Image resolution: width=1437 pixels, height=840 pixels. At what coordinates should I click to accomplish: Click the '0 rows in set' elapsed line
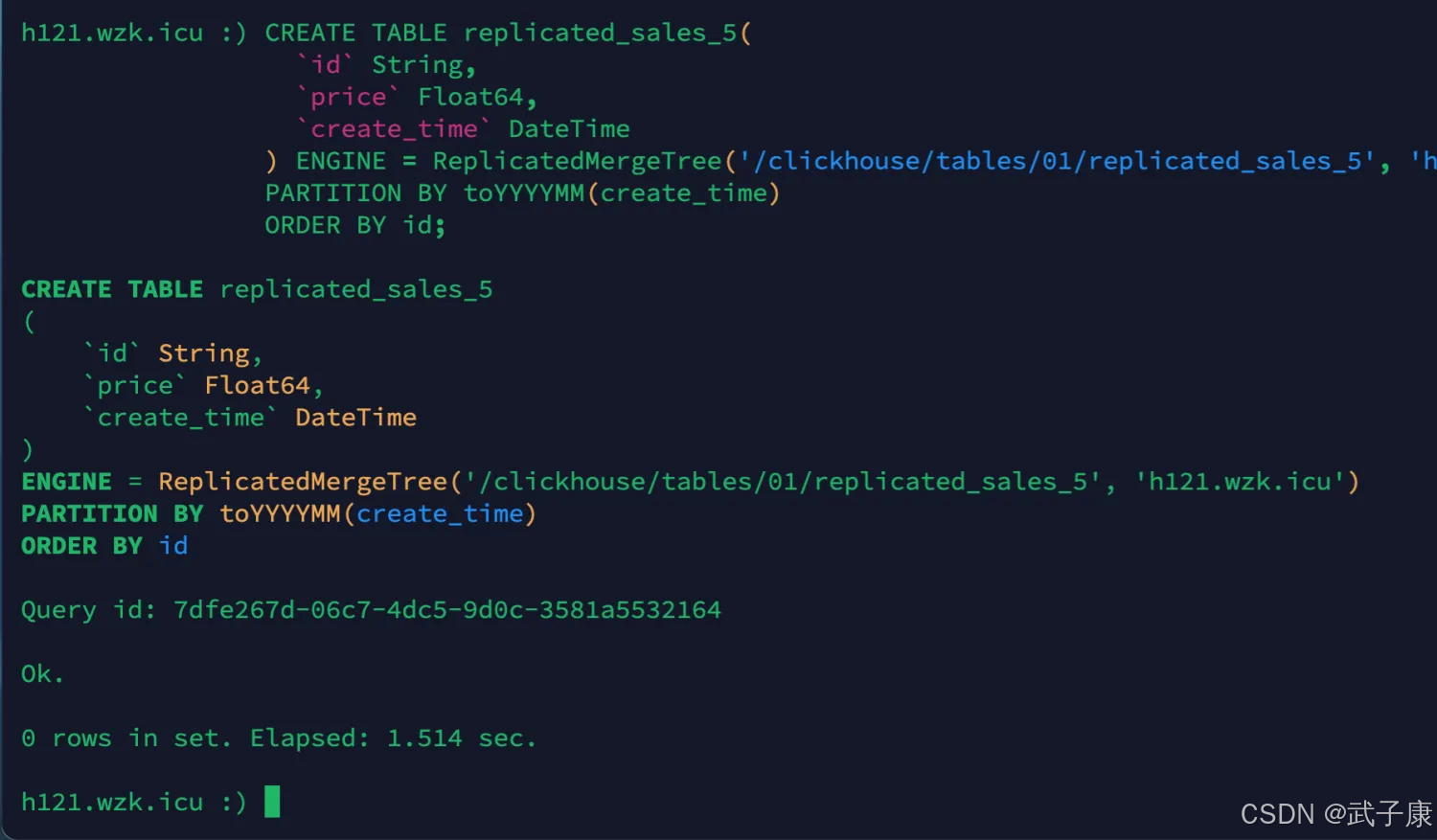[x=278, y=738]
